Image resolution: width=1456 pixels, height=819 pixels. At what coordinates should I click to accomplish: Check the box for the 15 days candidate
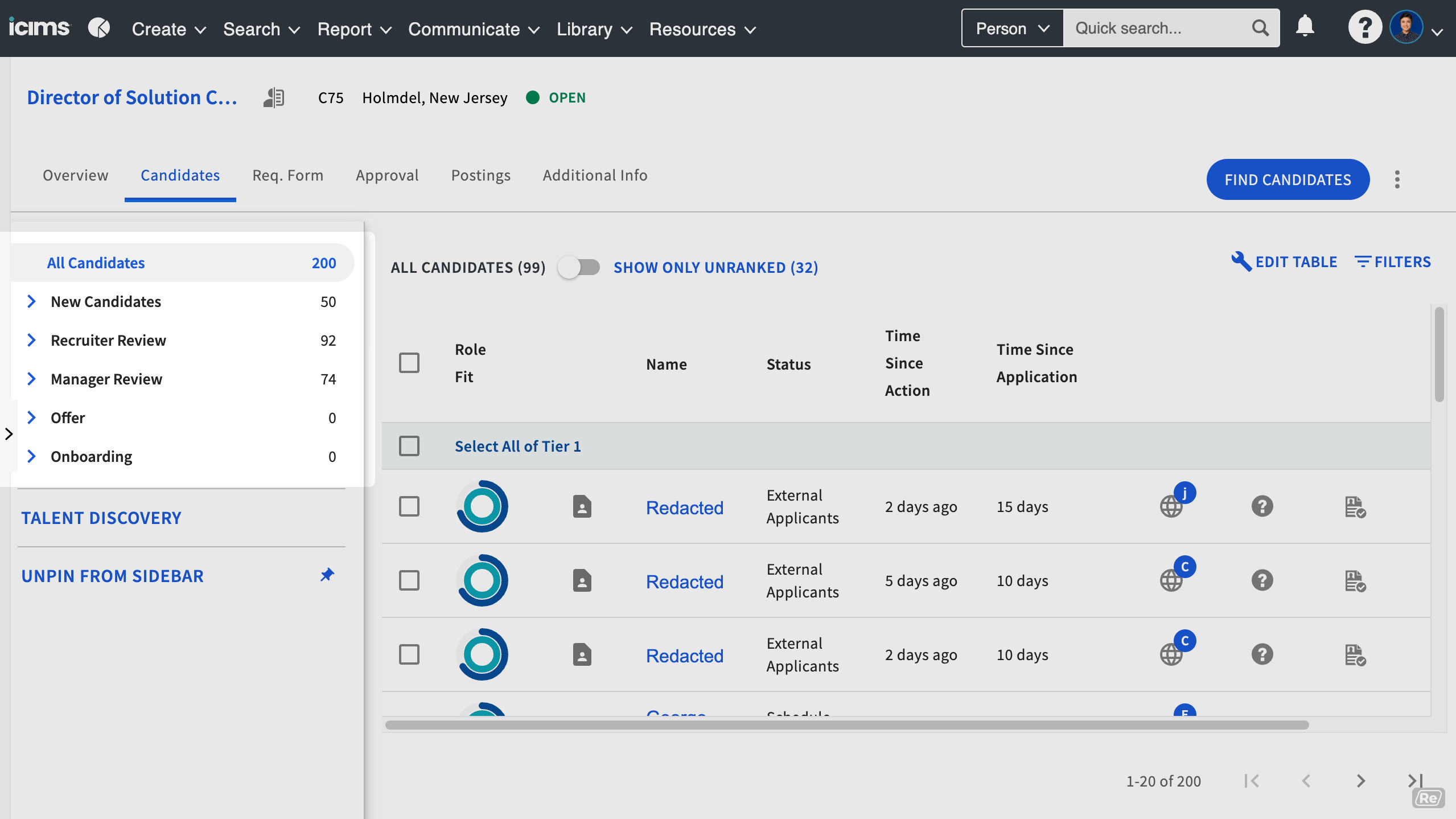pos(409,506)
